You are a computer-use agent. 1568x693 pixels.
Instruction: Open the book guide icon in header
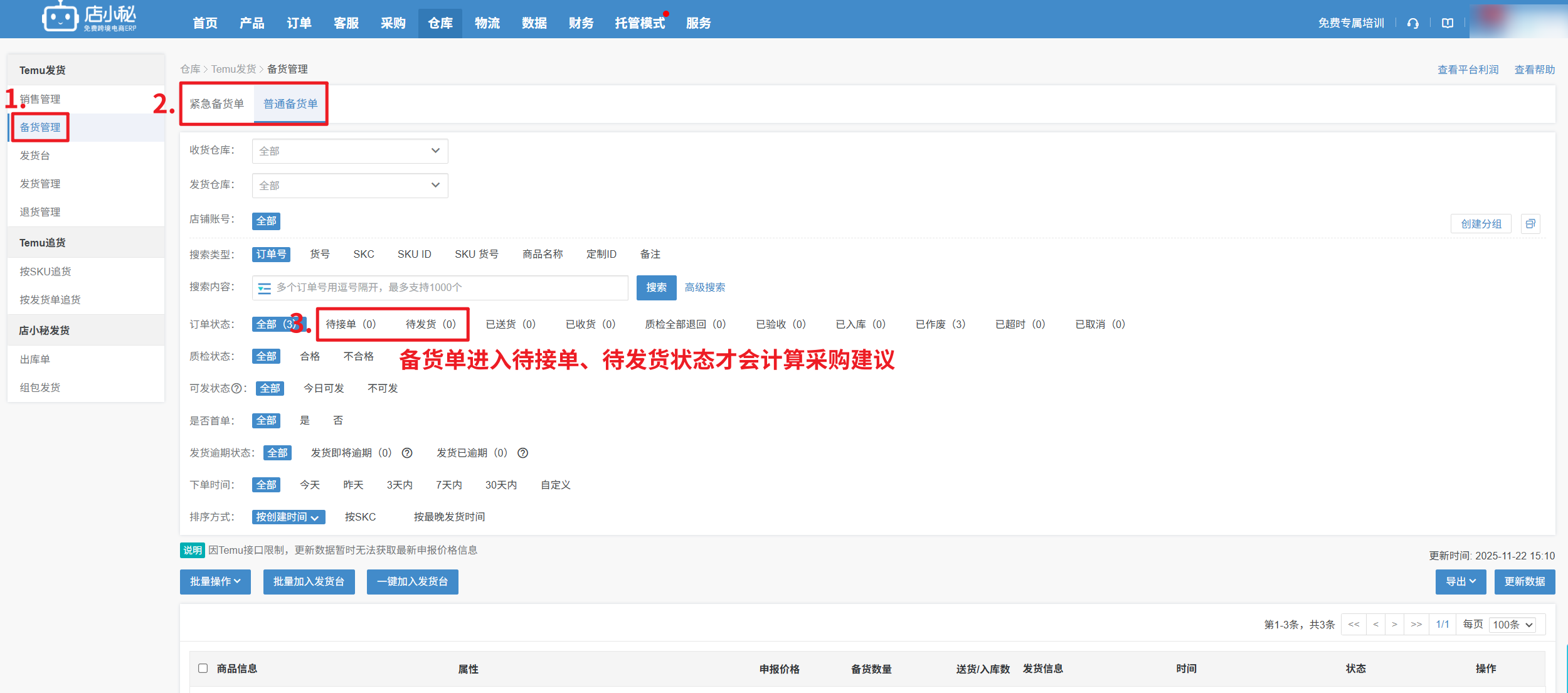point(1447,23)
